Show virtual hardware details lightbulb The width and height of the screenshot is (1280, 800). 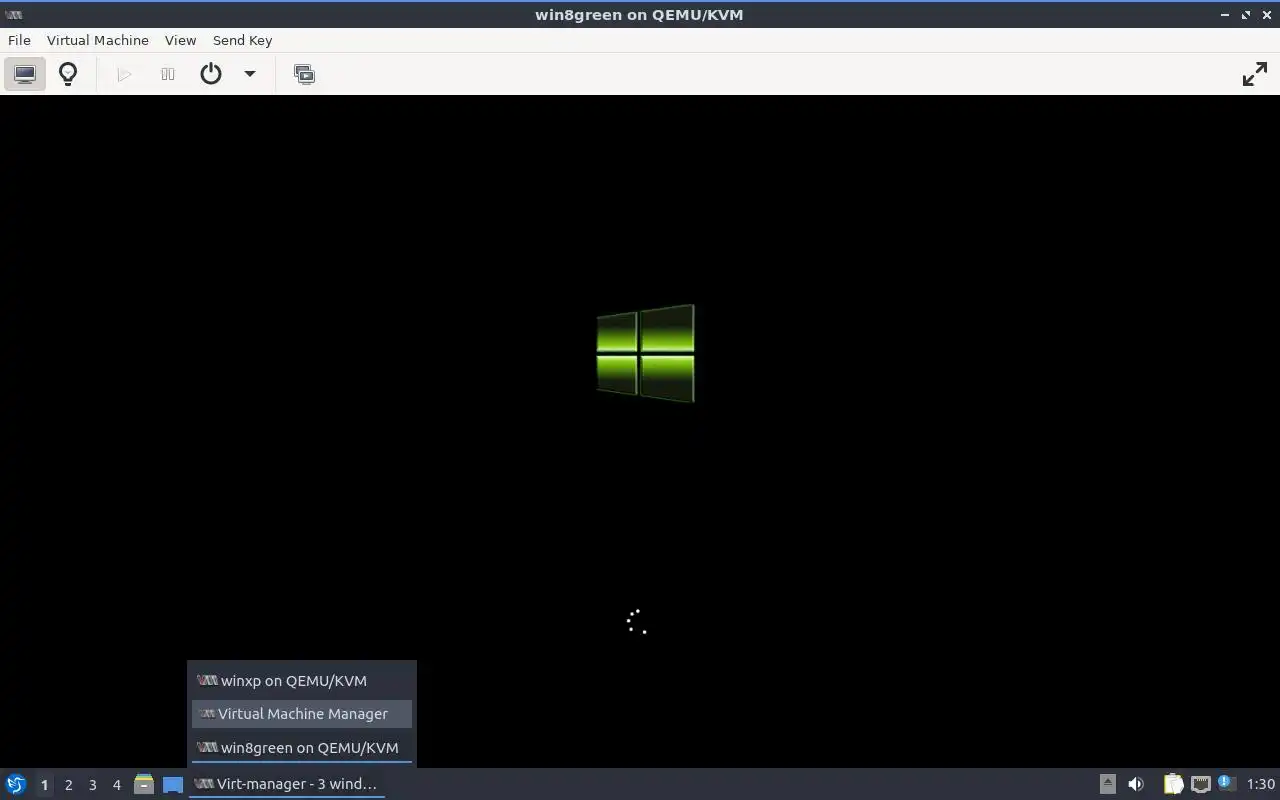(68, 74)
